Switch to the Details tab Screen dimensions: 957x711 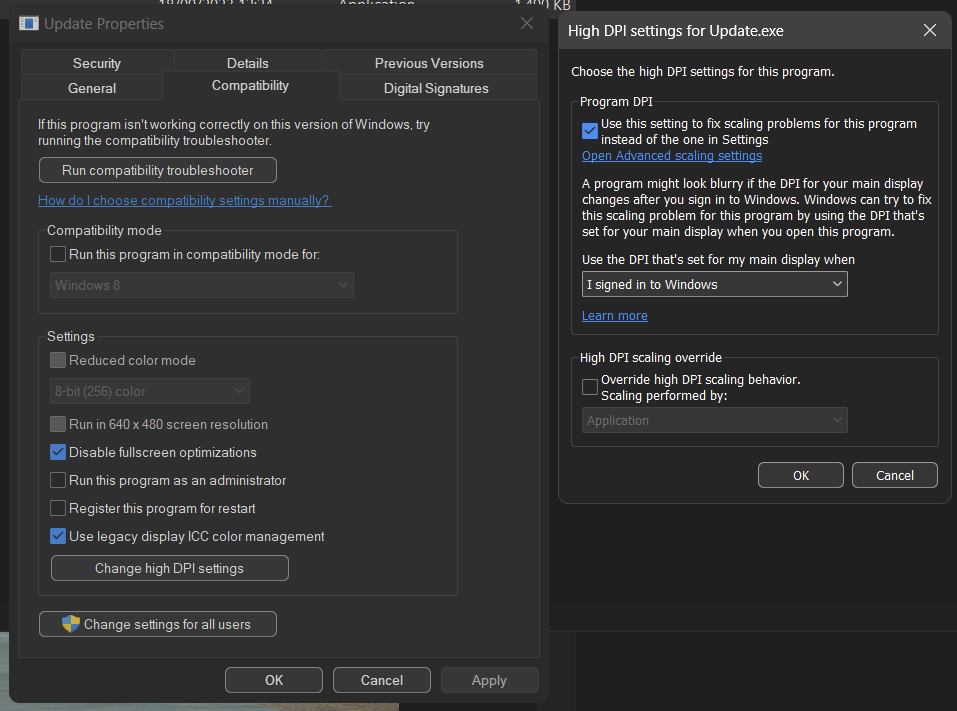248,63
